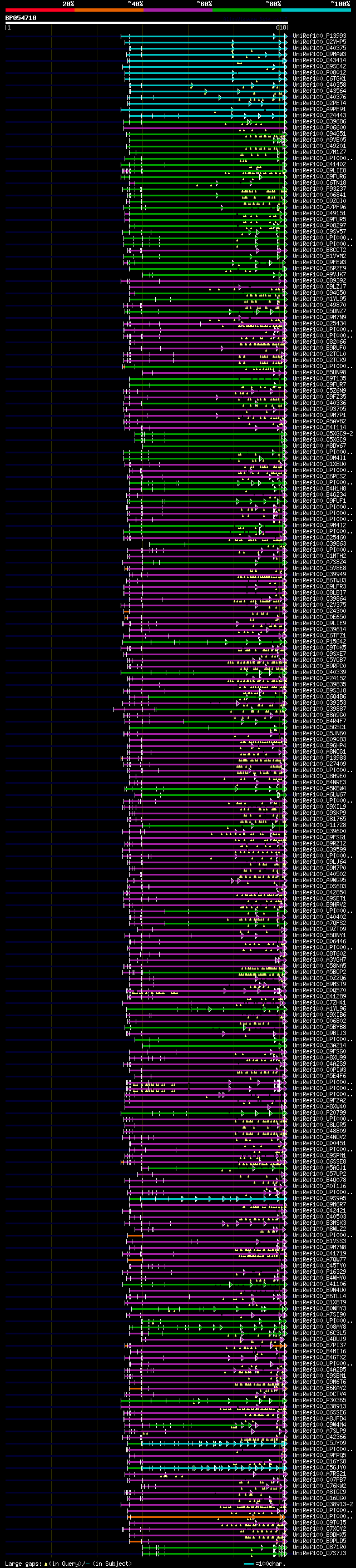Select label UniRef100_B8CCT2

tap(319, 250)
